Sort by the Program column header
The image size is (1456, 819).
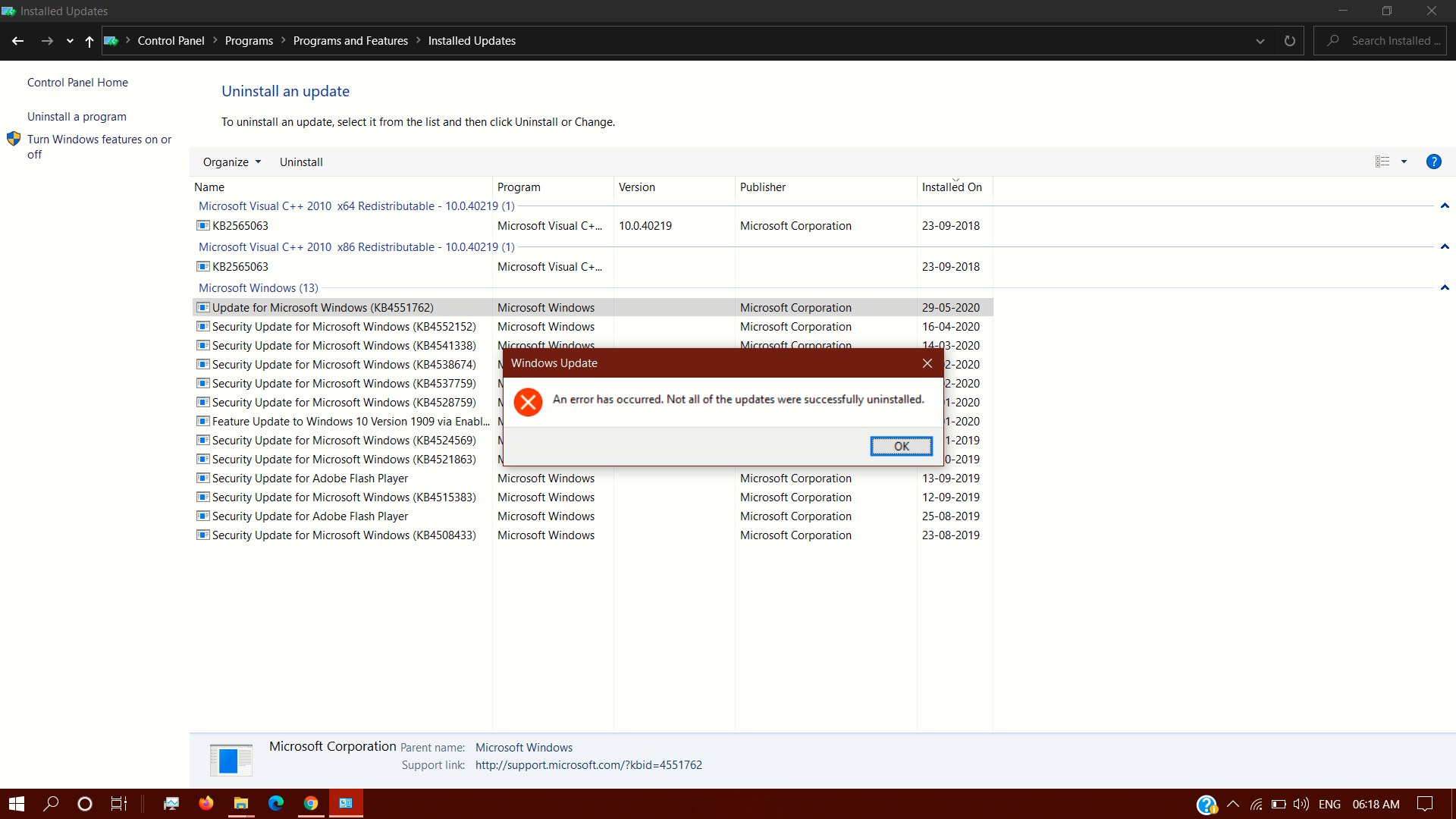click(553, 187)
